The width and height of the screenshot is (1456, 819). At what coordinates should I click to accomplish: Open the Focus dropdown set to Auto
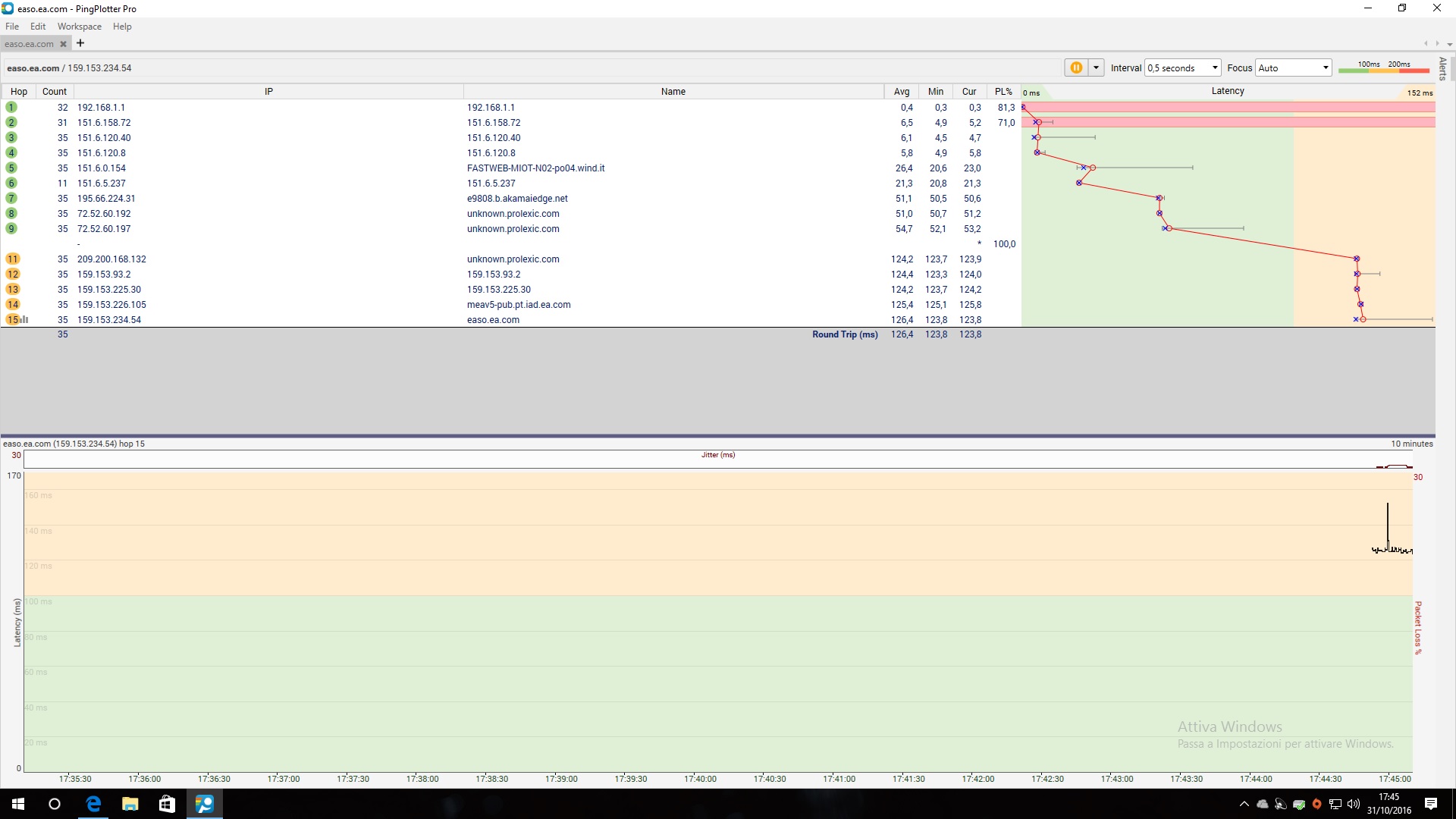1294,67
